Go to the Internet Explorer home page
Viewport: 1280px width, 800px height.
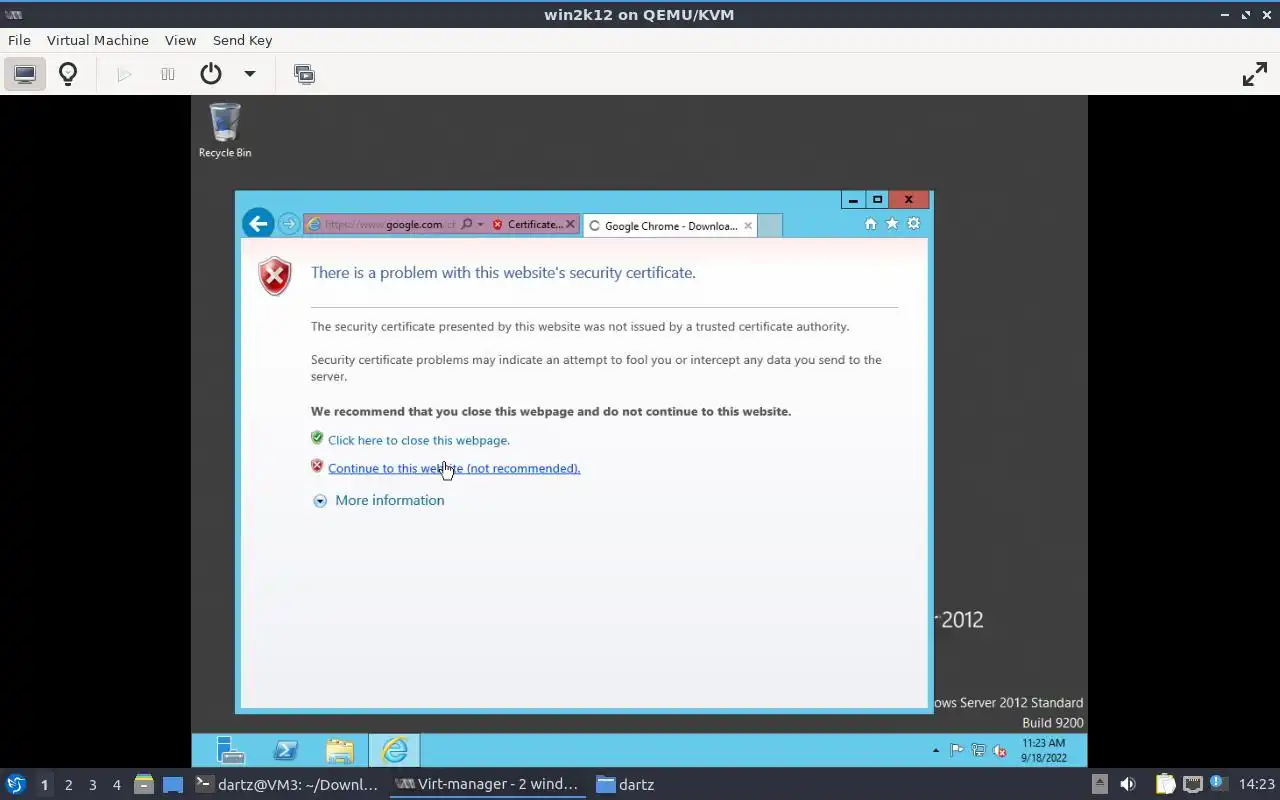tap(870, 224)
